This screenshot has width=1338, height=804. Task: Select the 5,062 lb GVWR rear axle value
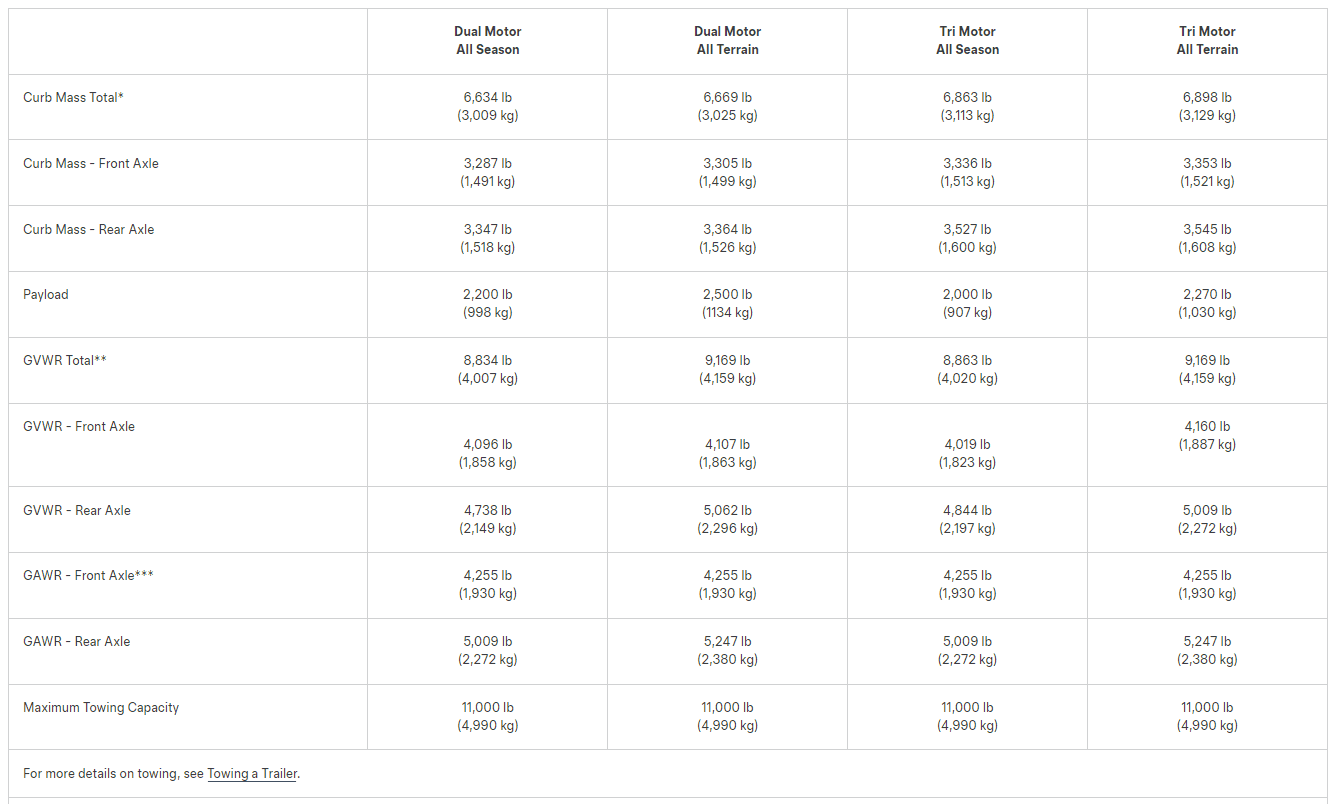[x=727, y=511]
